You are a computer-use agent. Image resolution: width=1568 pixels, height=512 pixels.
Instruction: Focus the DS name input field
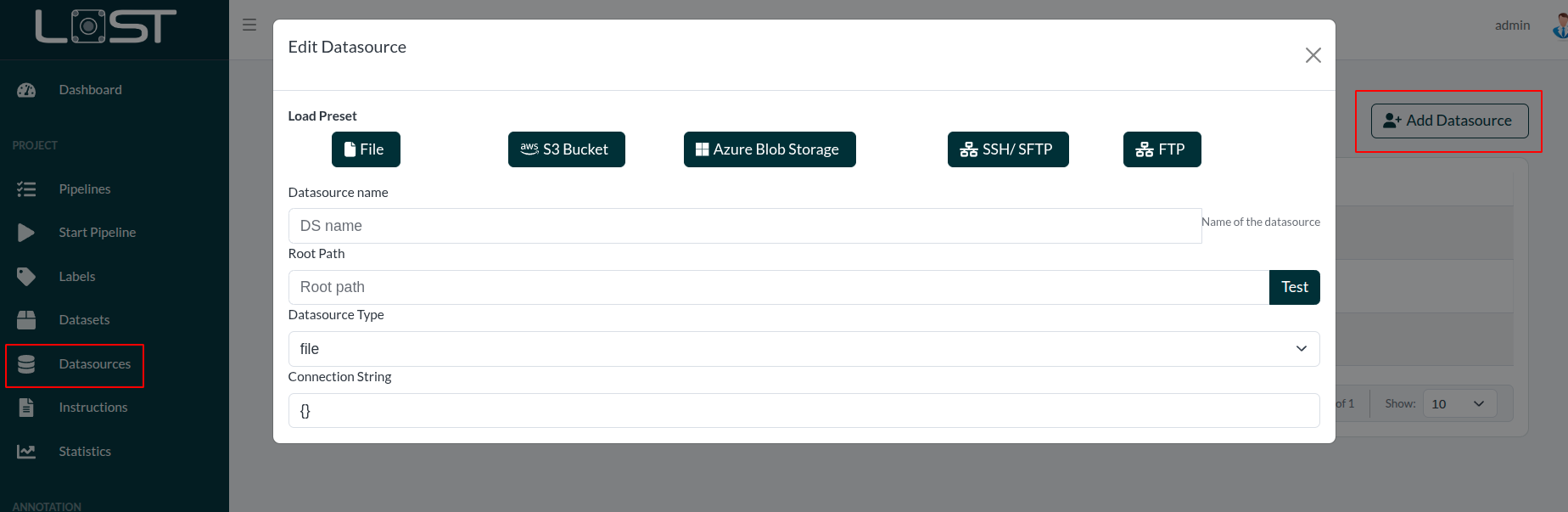tap(744, 226)
